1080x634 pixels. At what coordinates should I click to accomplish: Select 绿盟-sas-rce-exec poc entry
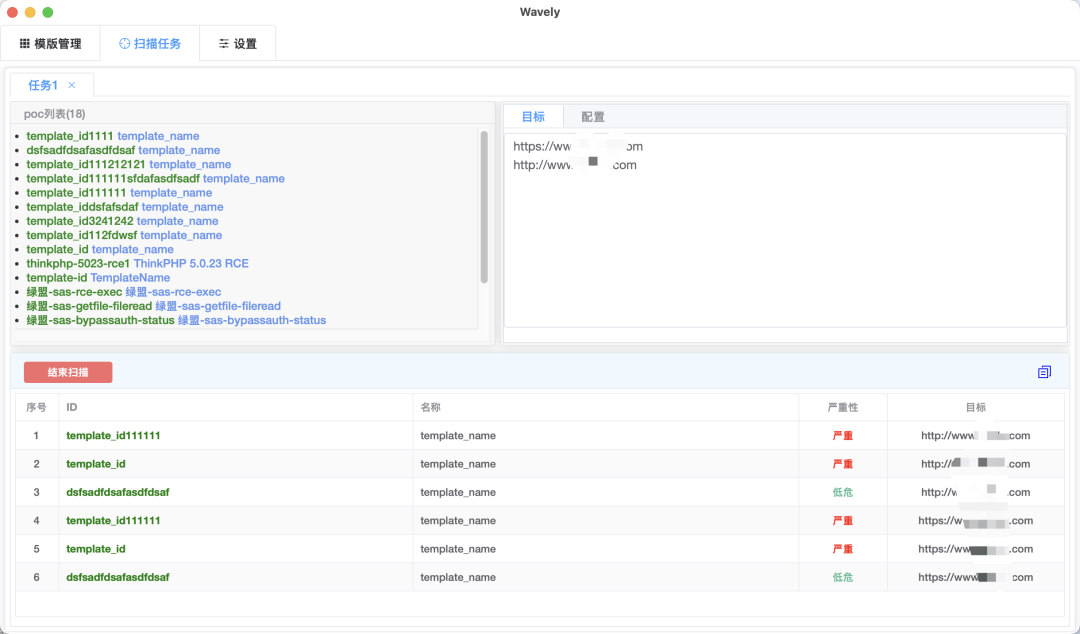(124, 292)
